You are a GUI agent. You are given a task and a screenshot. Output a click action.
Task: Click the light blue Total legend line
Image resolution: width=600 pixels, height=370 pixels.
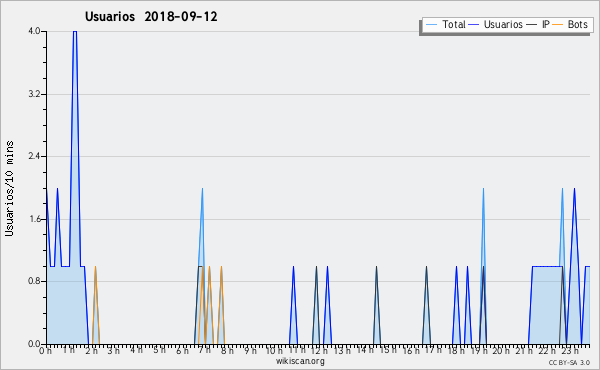tap(431, 25)
